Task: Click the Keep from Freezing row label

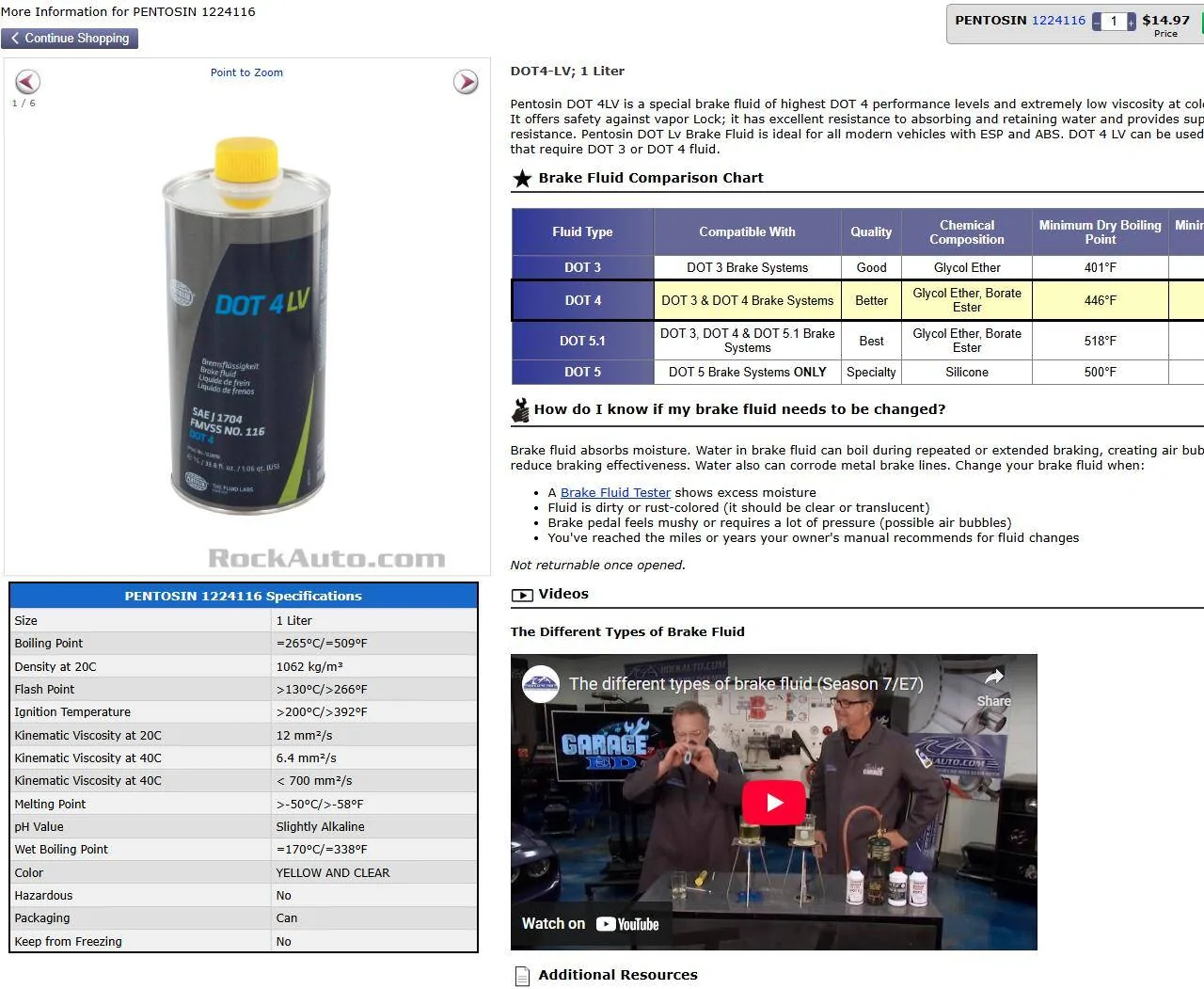Action: 68,941
